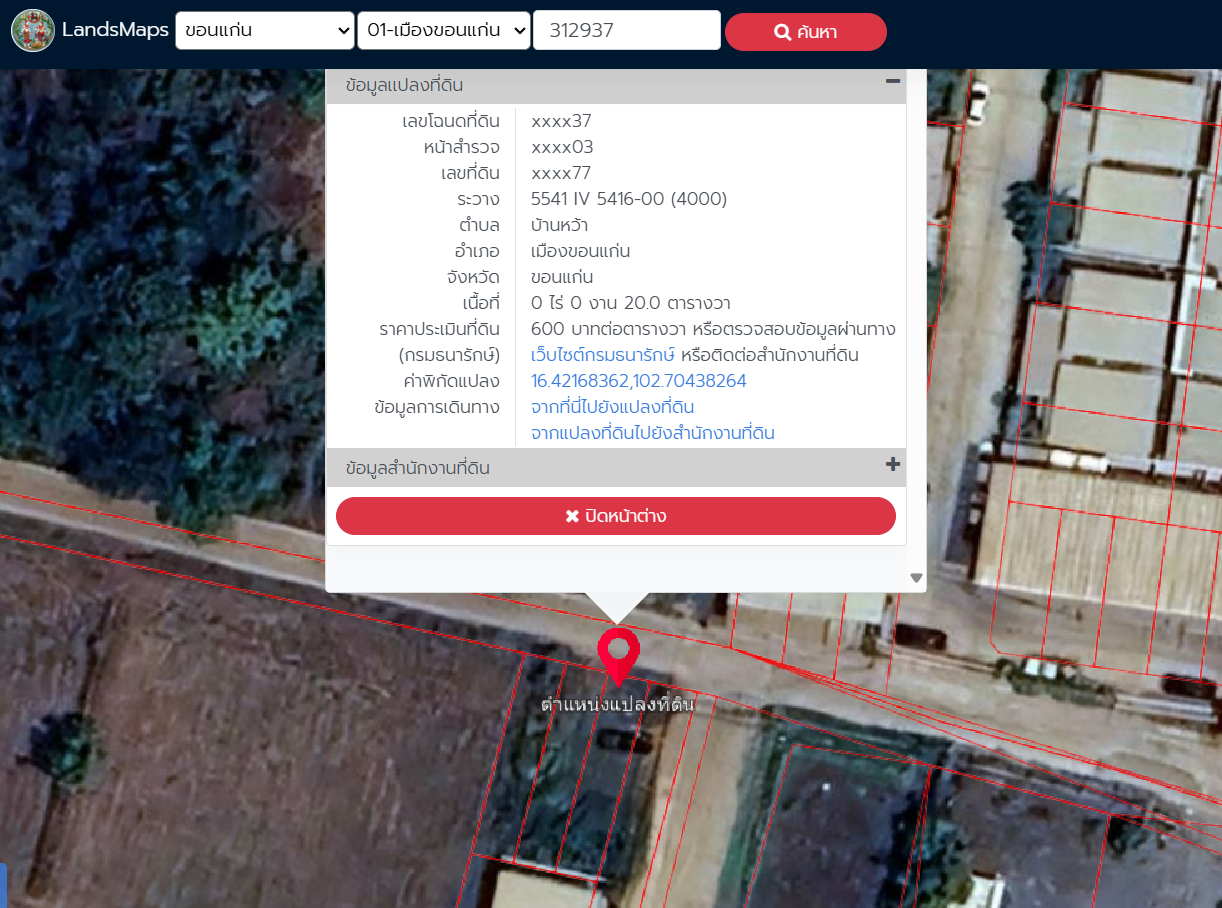The width and height of the screenshot is (1222, 908).
Task: Click the LandsMaps brand title
Action: (x=115, y=30)
